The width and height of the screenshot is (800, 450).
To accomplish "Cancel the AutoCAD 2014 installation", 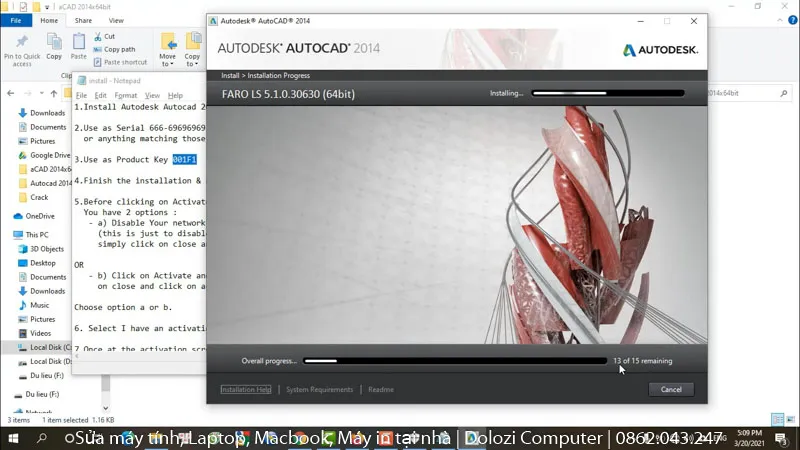I will [671, 389].
